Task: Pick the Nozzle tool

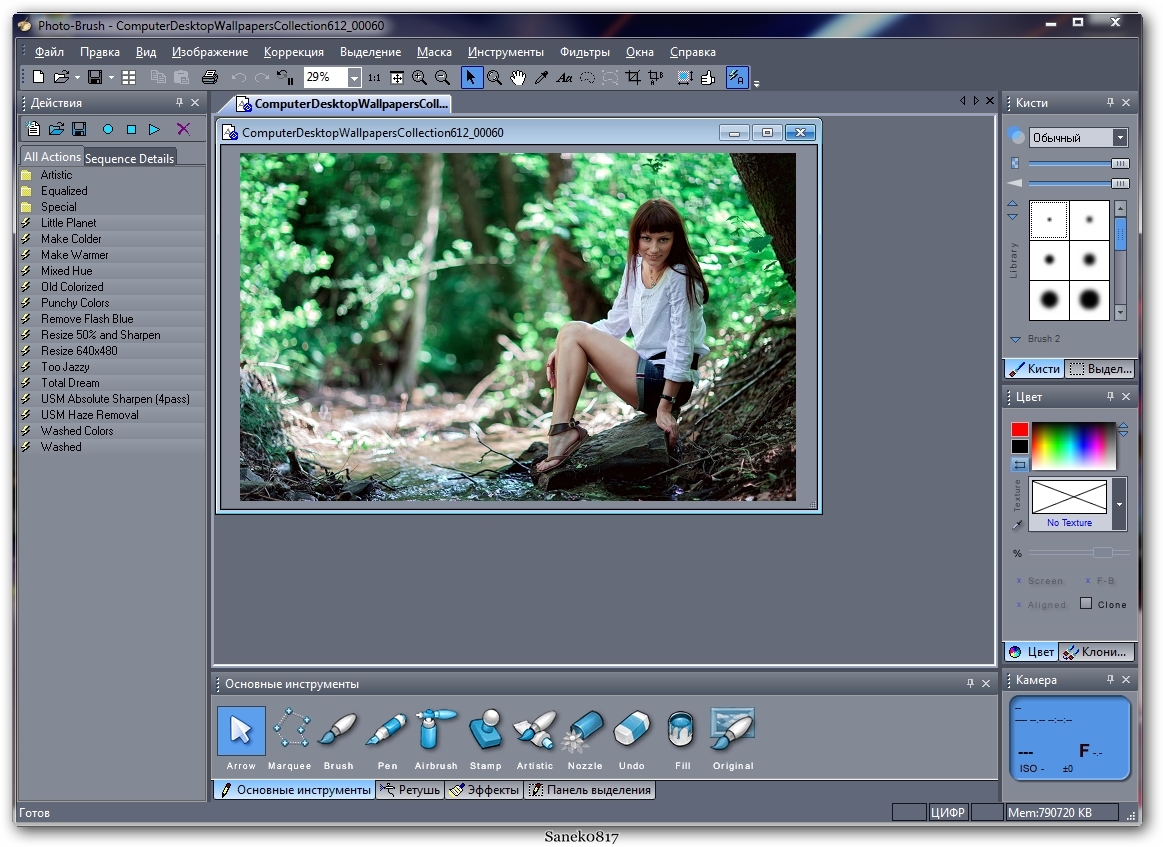Action: [584, 731]
